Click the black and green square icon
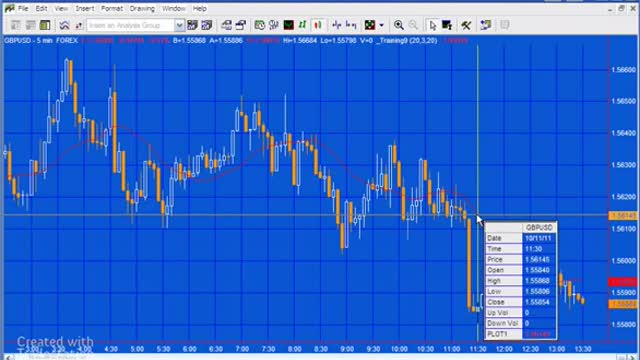 370,25
